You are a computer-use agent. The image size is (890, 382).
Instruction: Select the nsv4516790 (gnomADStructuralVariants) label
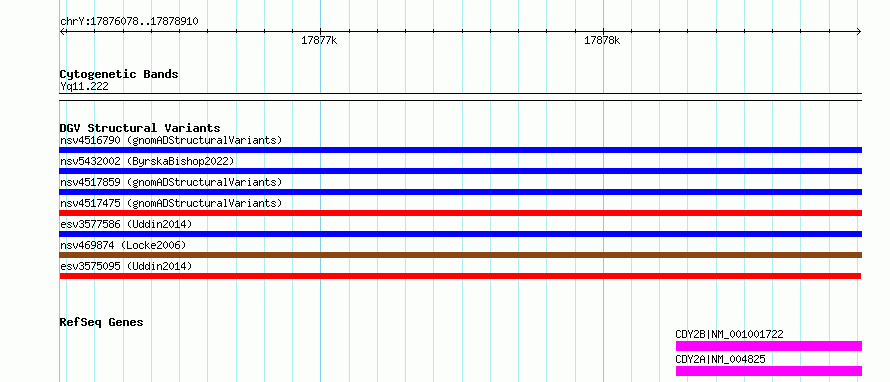tap(171, 140)
